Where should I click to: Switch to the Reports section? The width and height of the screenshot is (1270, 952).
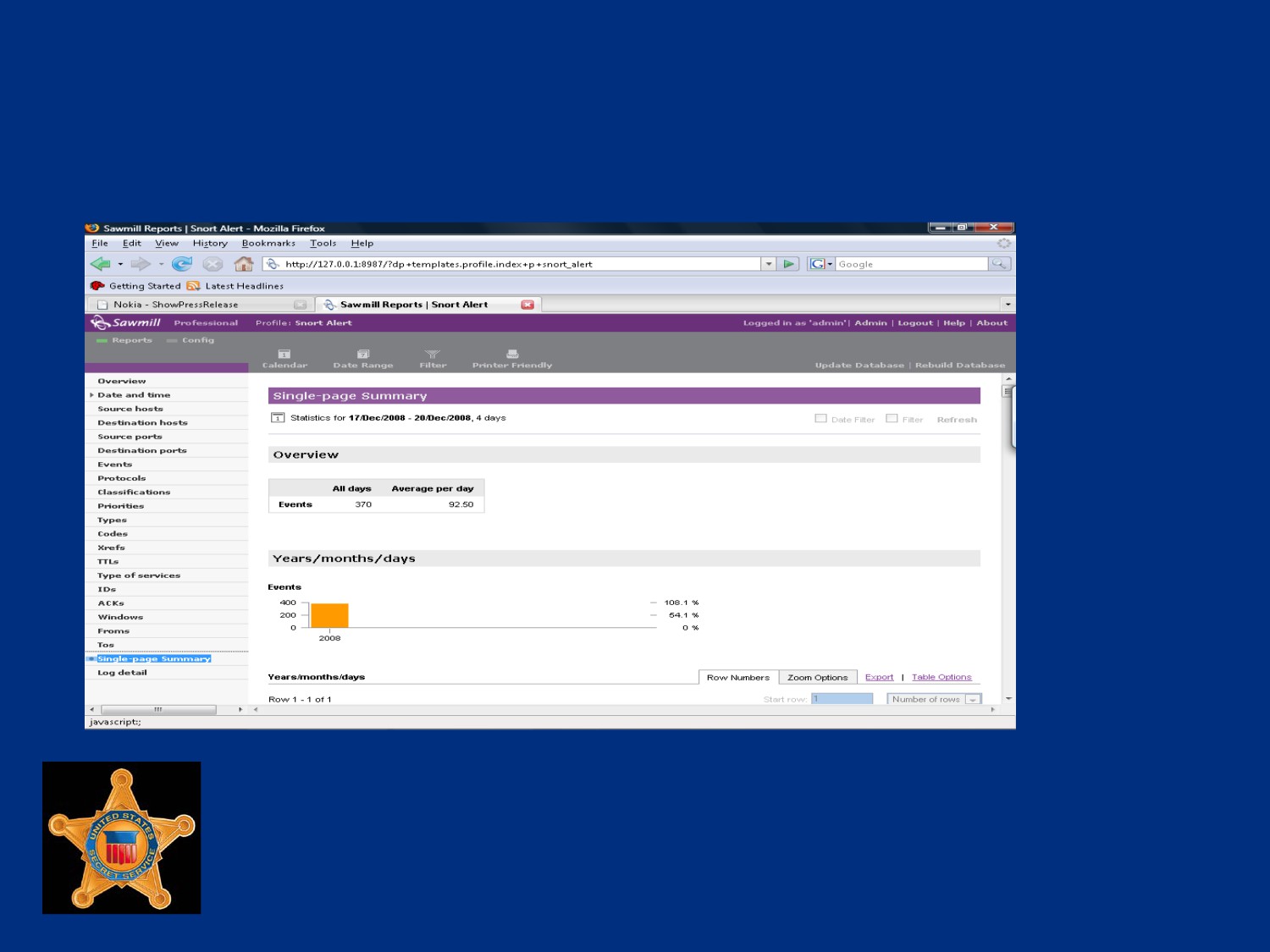point(124,340)
